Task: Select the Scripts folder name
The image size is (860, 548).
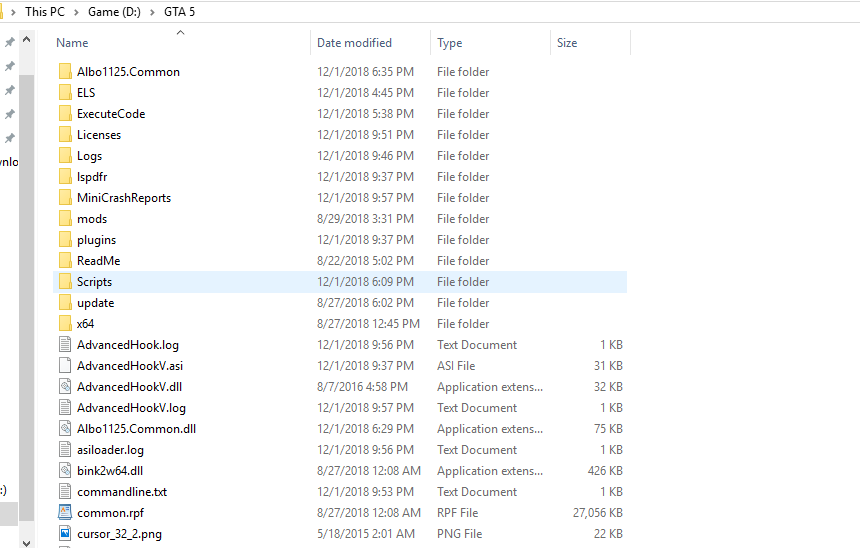Action: pos(94,281)
